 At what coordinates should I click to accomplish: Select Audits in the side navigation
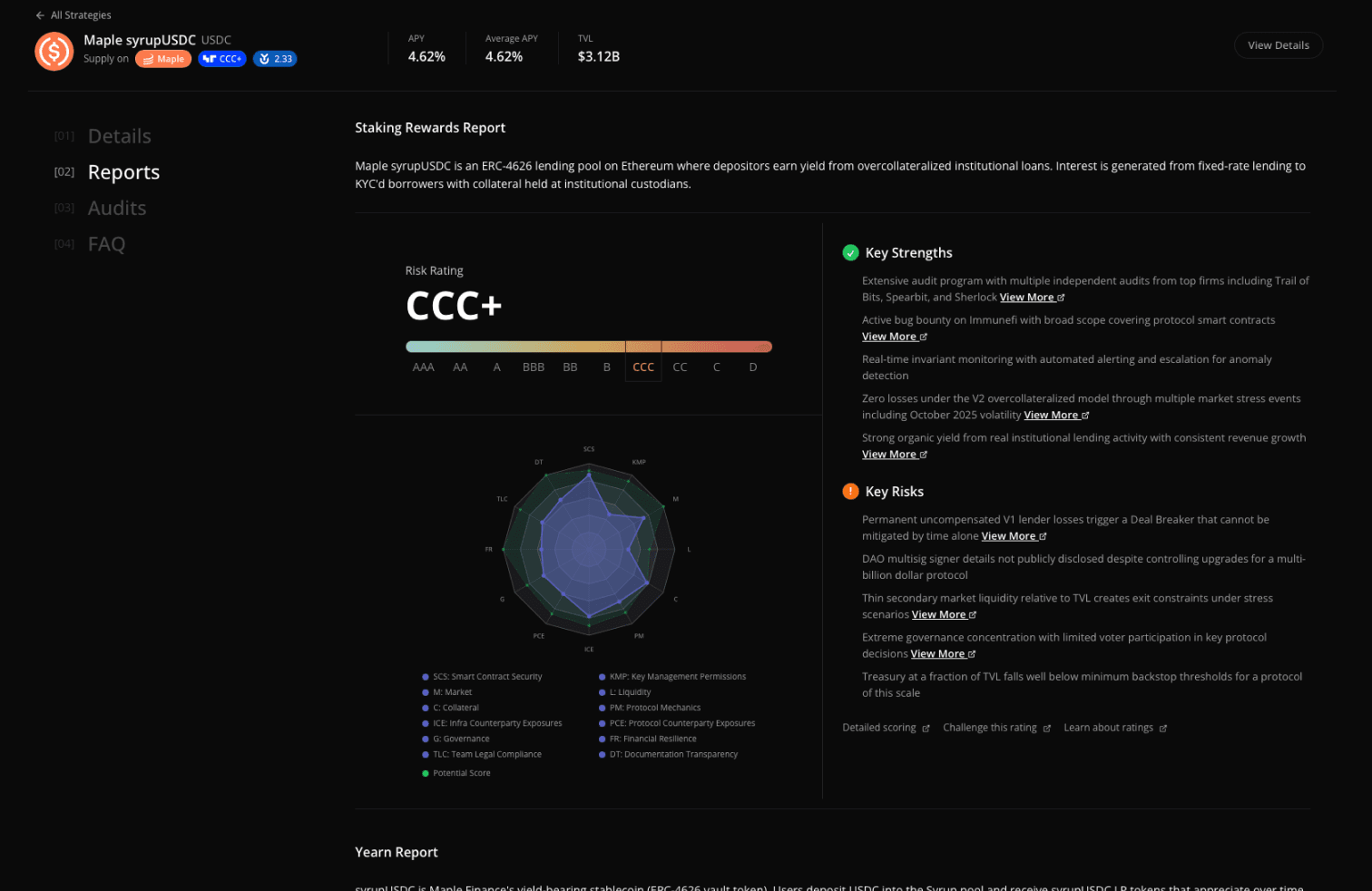[117, 209]
